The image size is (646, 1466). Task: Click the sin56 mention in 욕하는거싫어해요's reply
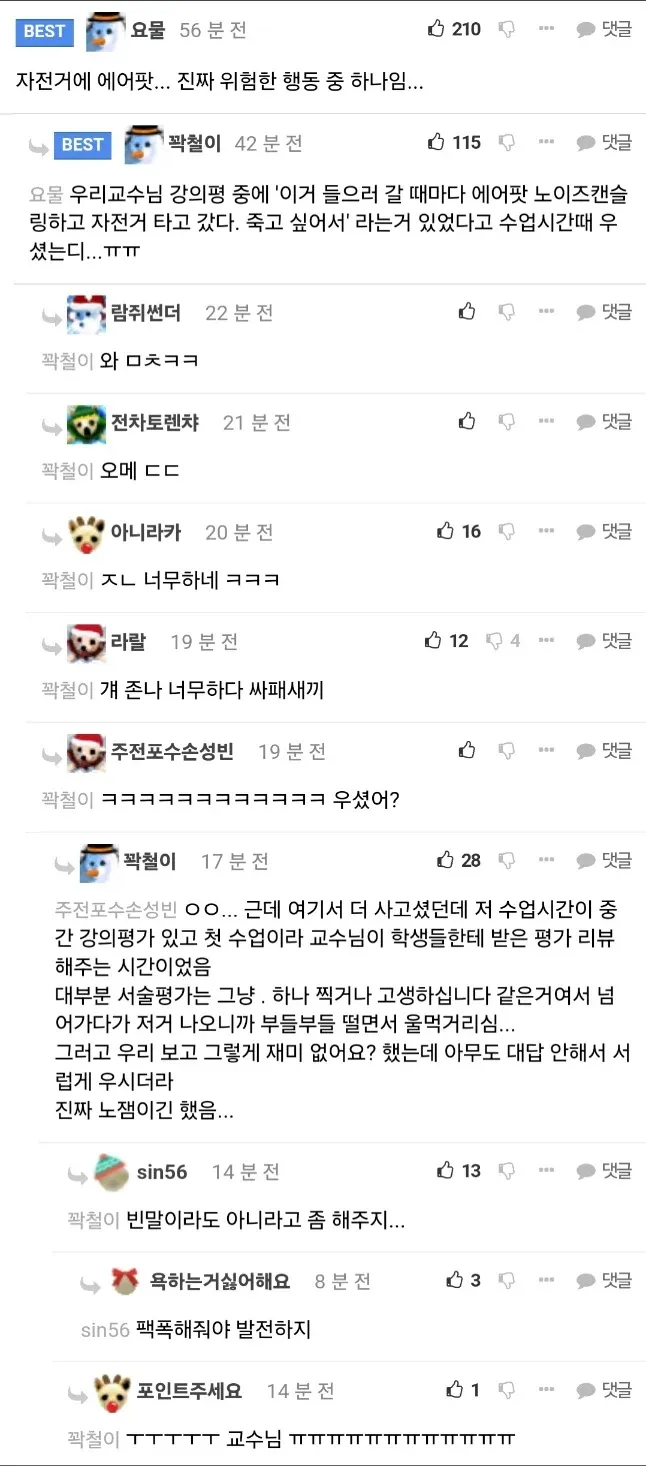(105, 1329)
